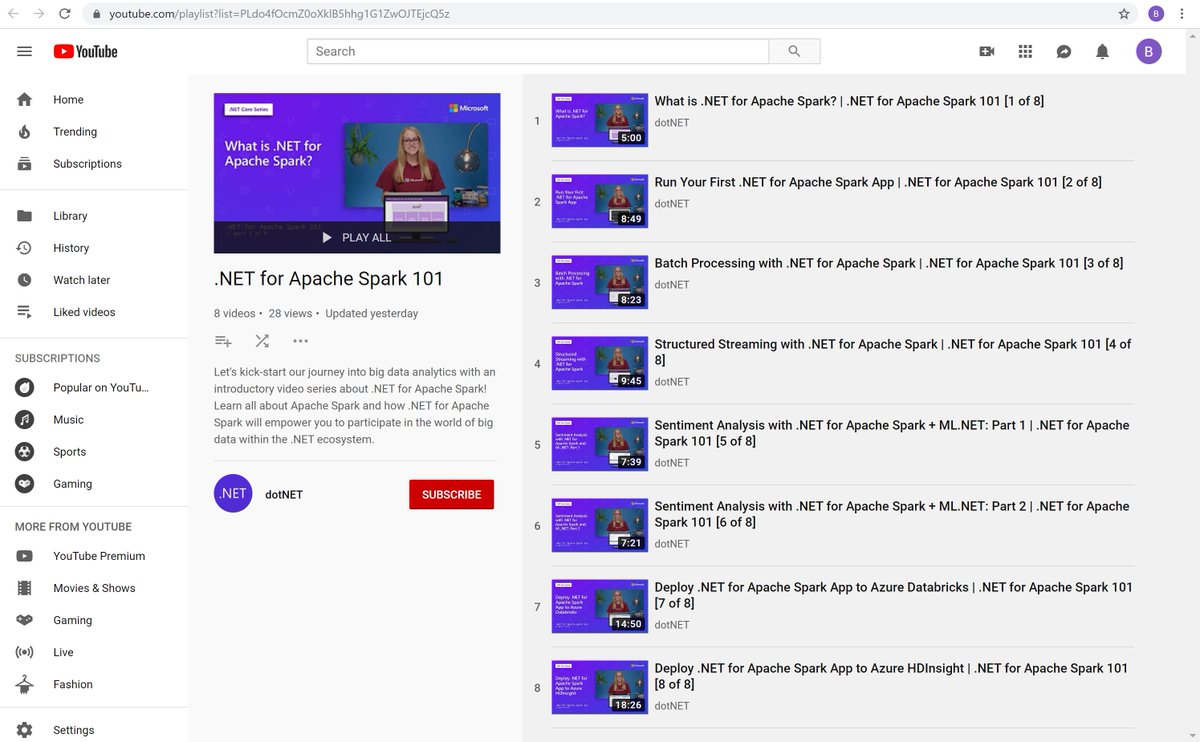1200x742 pixels.
Task: Click the Subscriptions sidebar icon
Action: tap(25, 163)
